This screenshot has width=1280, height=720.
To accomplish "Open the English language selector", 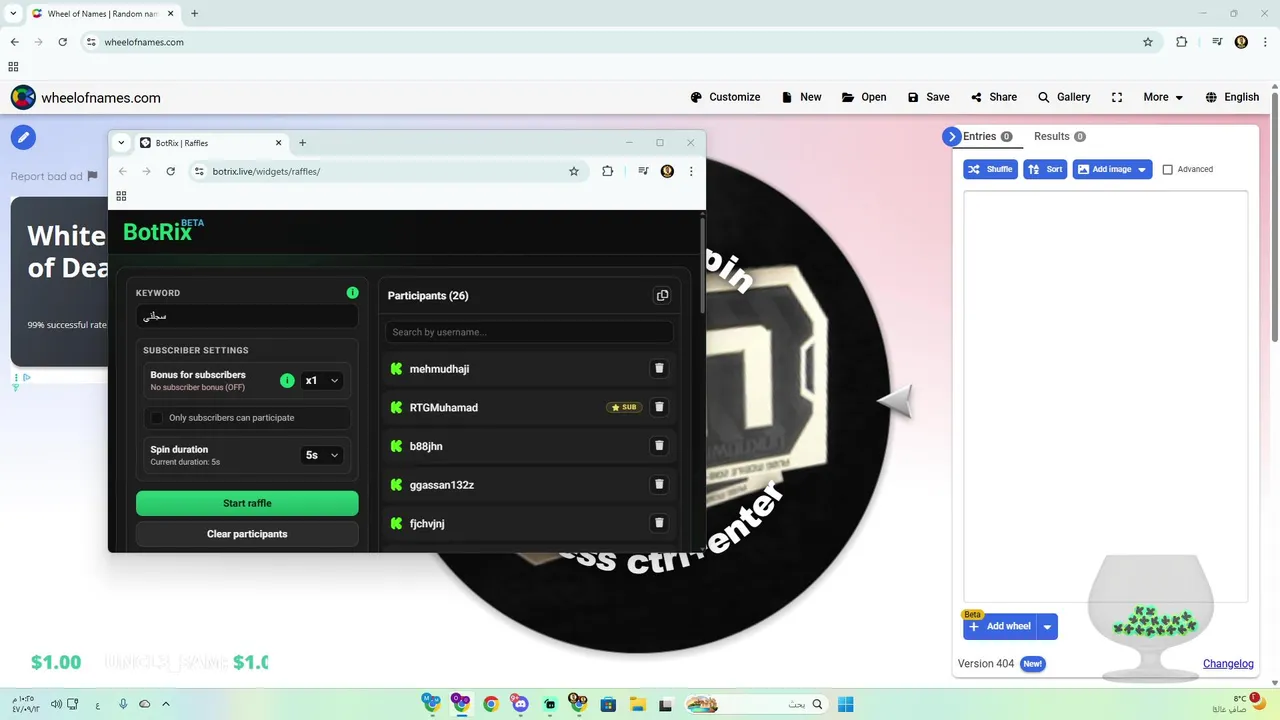I will 1232,97.
